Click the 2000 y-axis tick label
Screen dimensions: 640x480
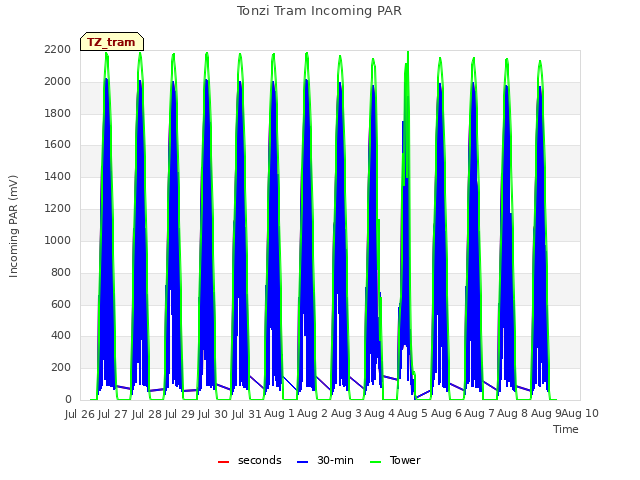pos(58,82)
